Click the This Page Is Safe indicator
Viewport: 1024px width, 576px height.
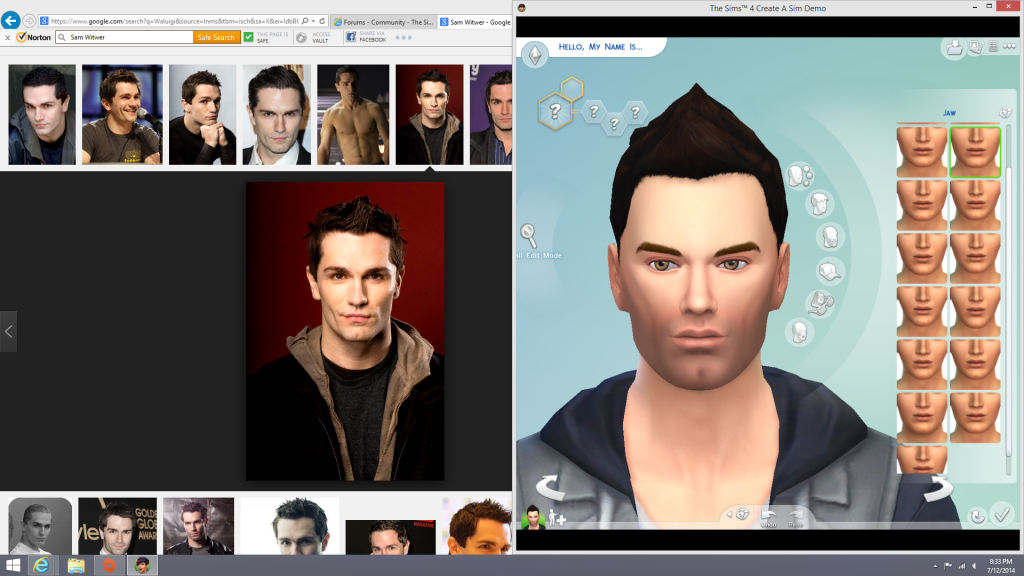point(266,37)
